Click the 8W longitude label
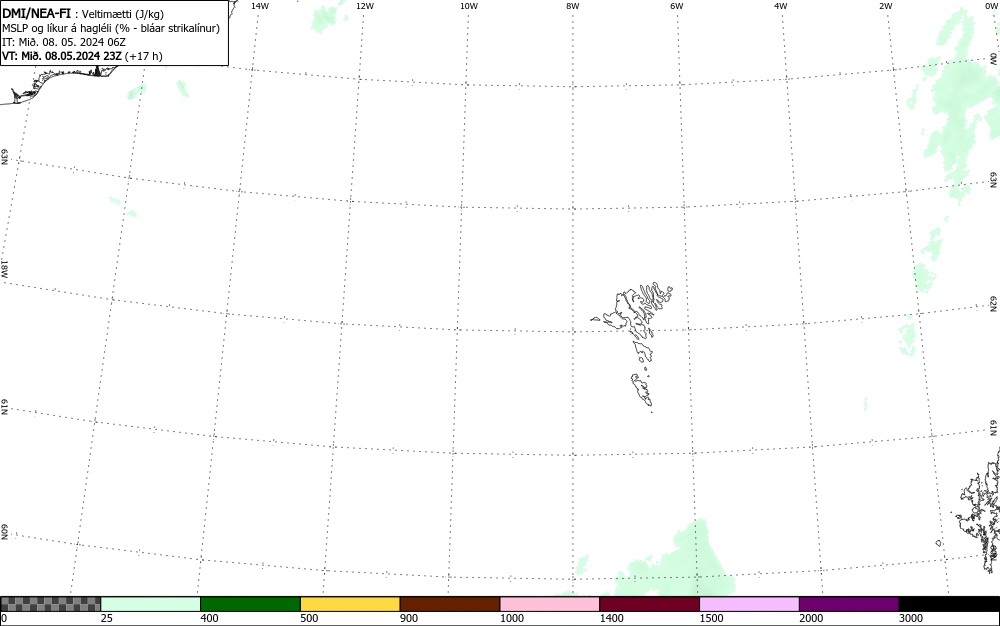Viewport: 1000px width, 626px height. tap(573, 6)
